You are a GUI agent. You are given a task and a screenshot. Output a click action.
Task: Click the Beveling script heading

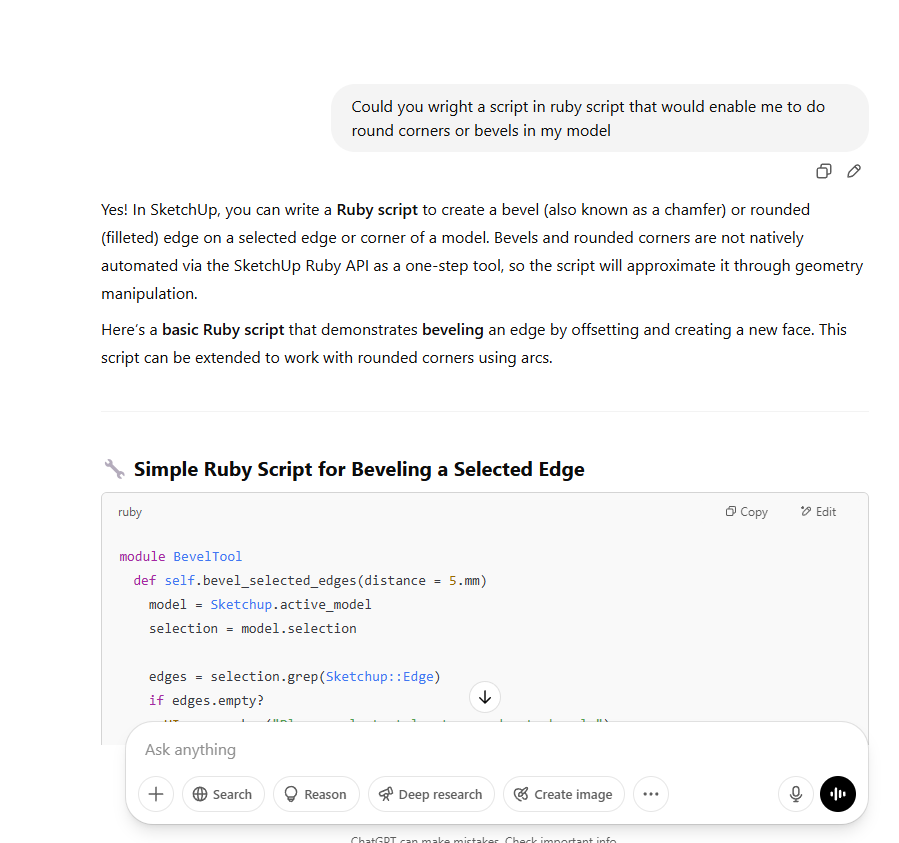pyautogui.click(x=359, y=469)
